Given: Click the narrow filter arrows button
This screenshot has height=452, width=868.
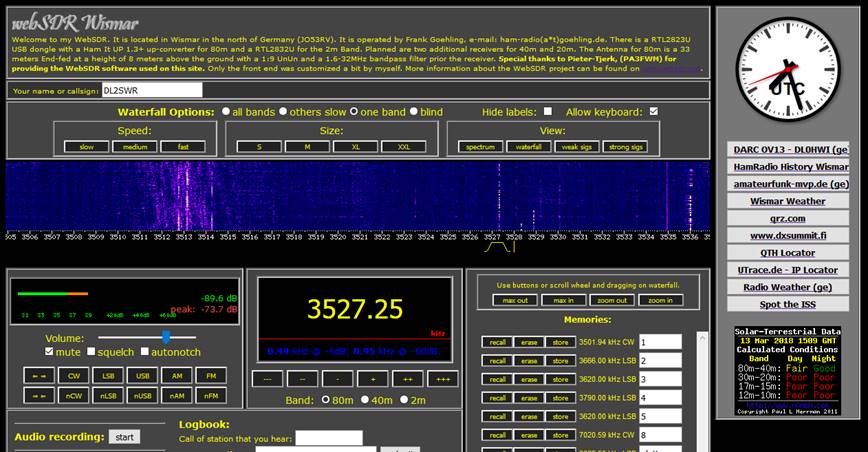Looking at the screenshot, I should point(38,396).
